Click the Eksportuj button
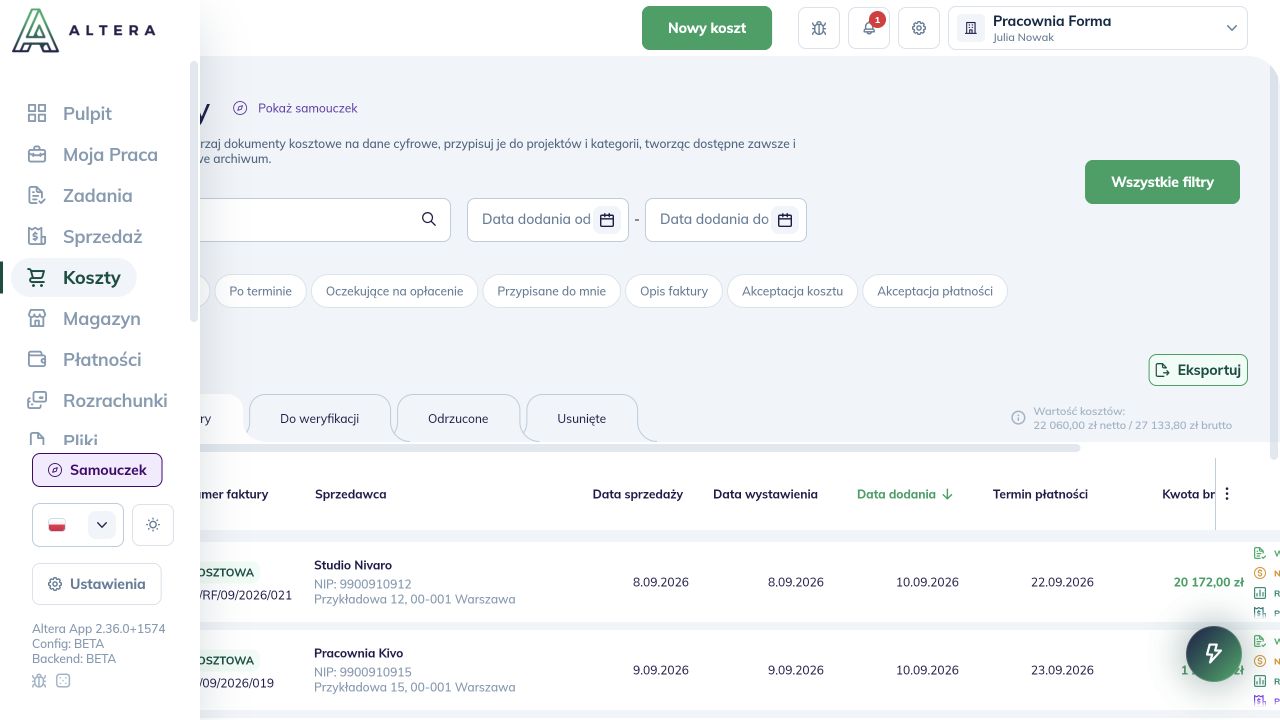Screen dimensions: 1280x720 pyautogui.click(x=1198, y=370)
